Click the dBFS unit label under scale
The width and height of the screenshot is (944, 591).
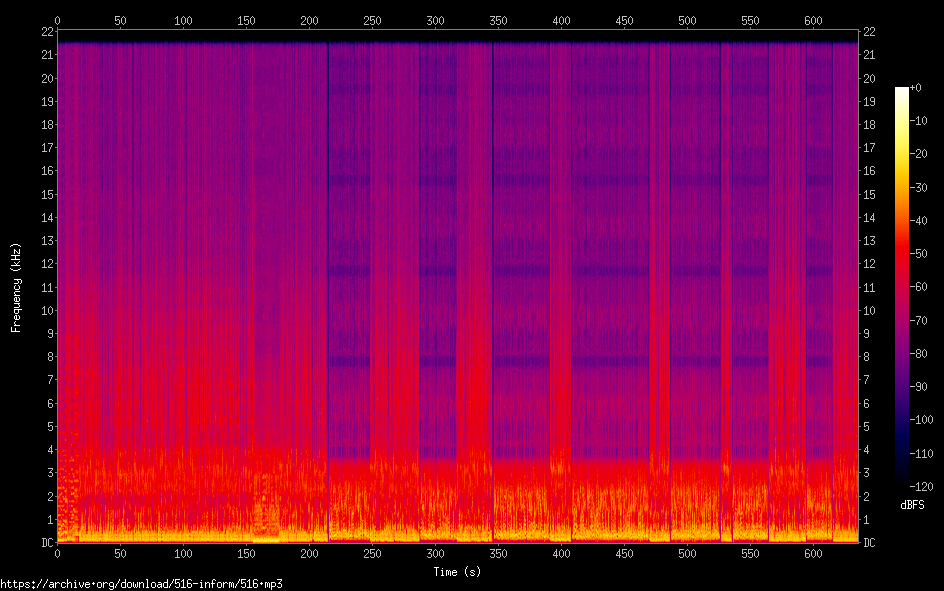(912, 505)
